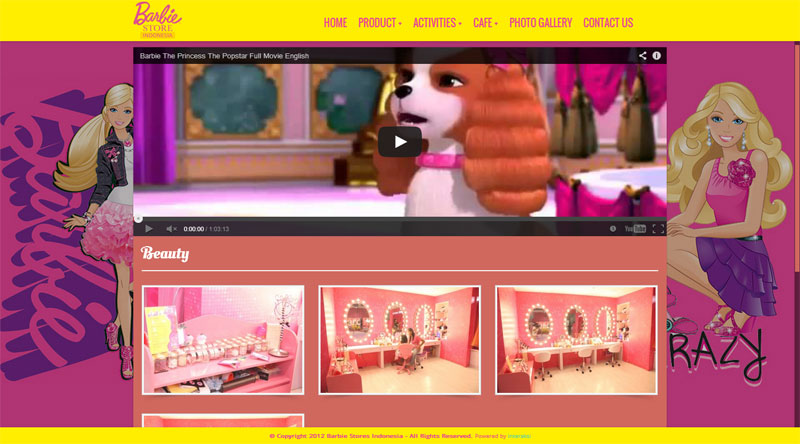Image resolution: width=800 pixels, height=444 pixels.
Task: Click the video info icon
Action: click(657, 56)
